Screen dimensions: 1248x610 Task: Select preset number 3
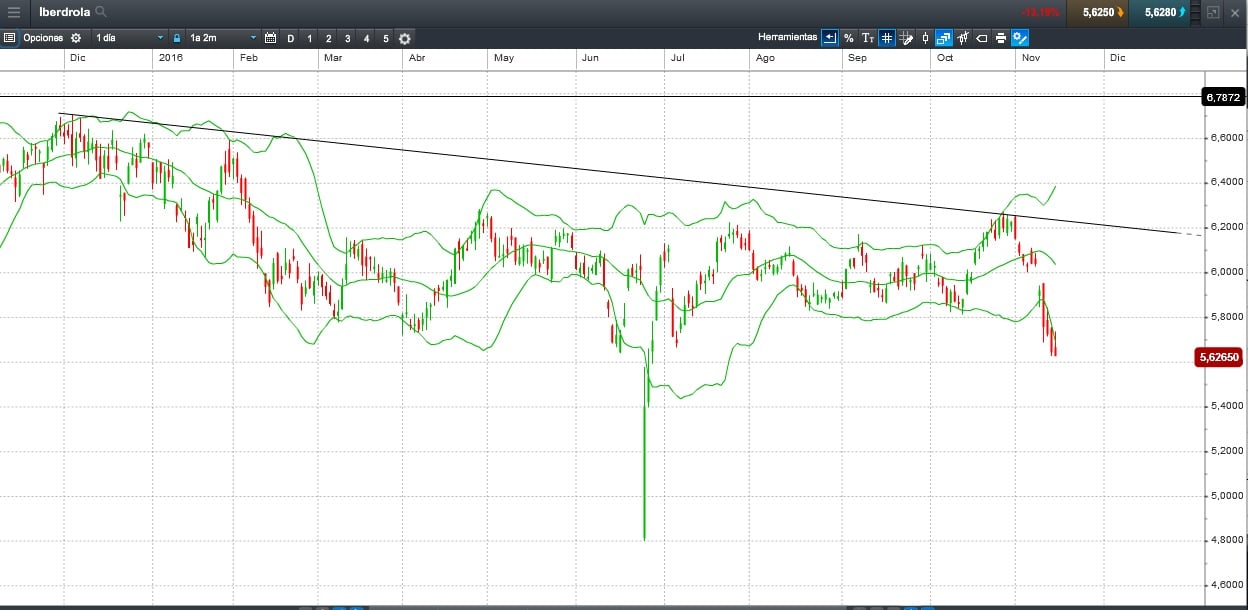point(347,38)
